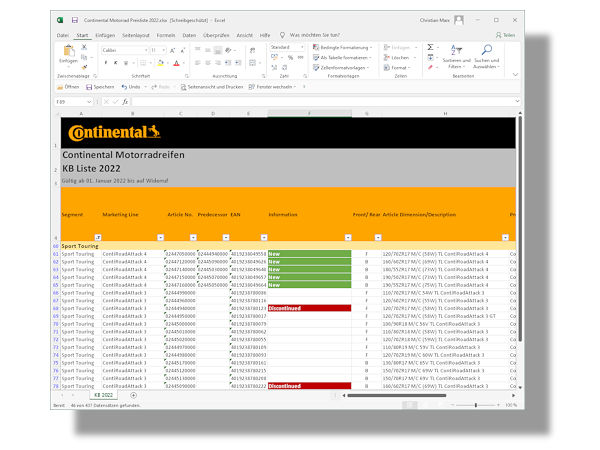Click the orientation text-angle icon
The width and height of the screenshot is (600, 450).
click(228, 50)
